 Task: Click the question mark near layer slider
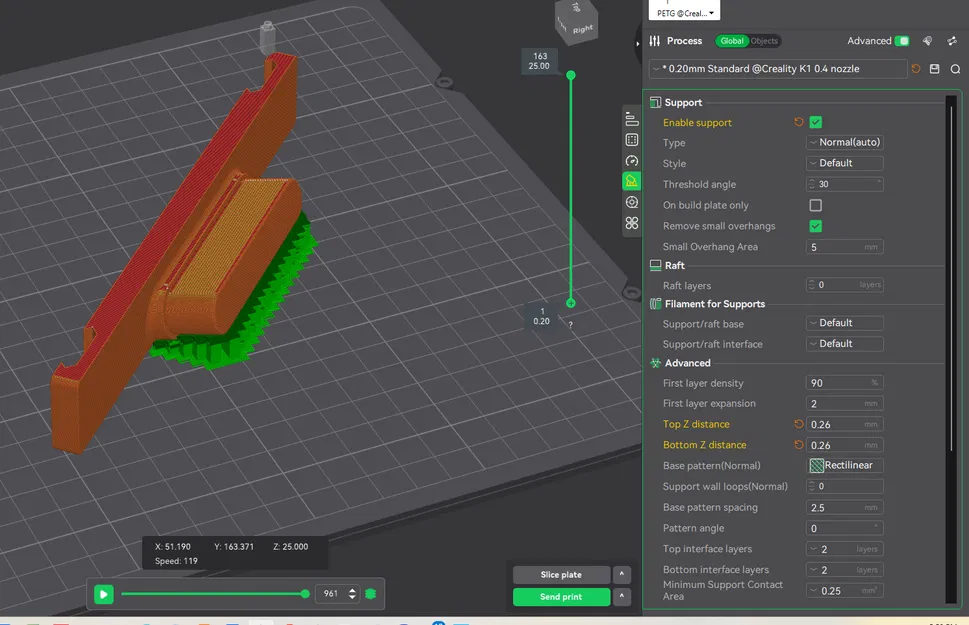[x=570, y=324]
